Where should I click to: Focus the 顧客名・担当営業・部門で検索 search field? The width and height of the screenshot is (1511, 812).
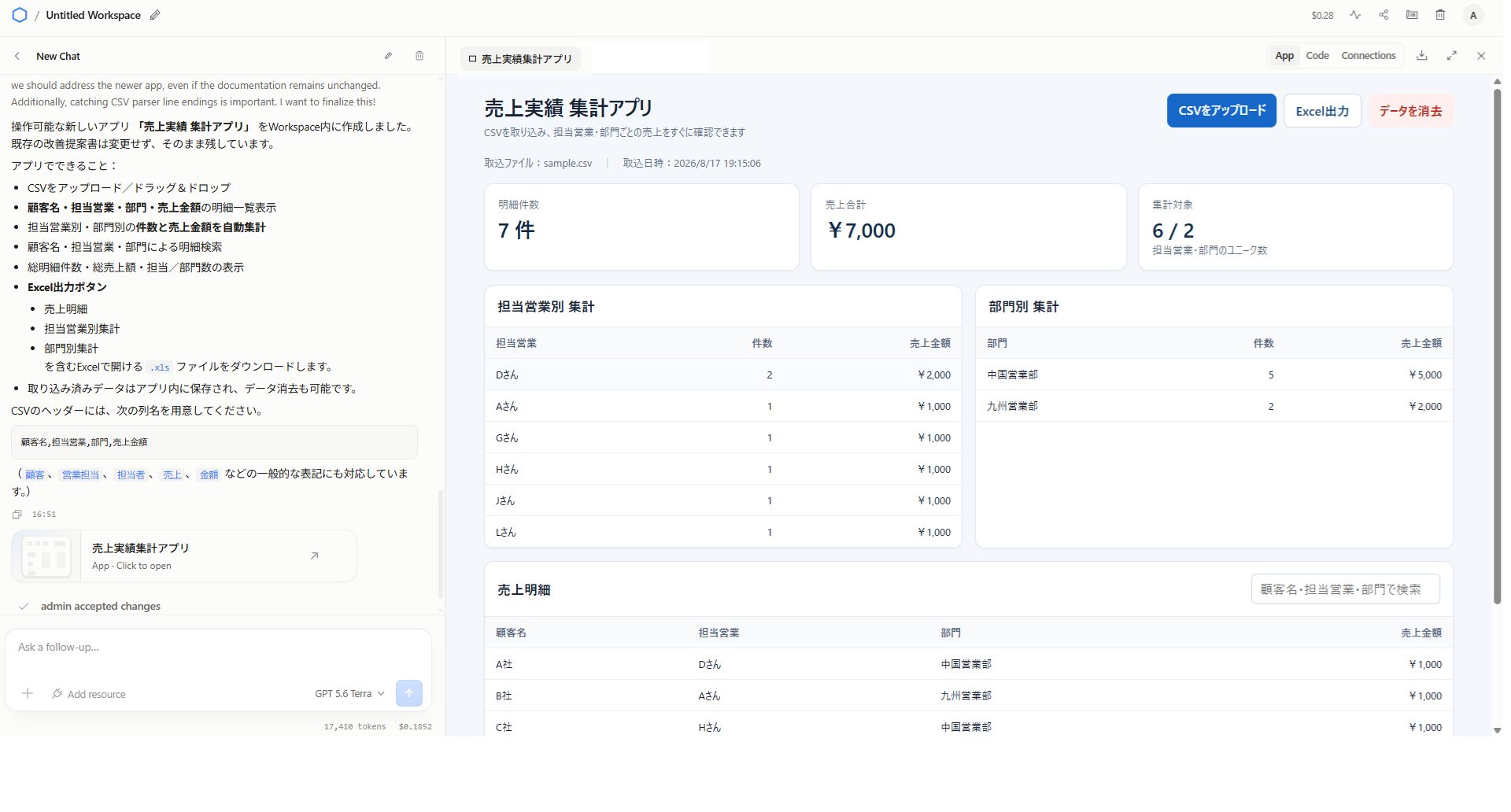tap(1345, 589)
